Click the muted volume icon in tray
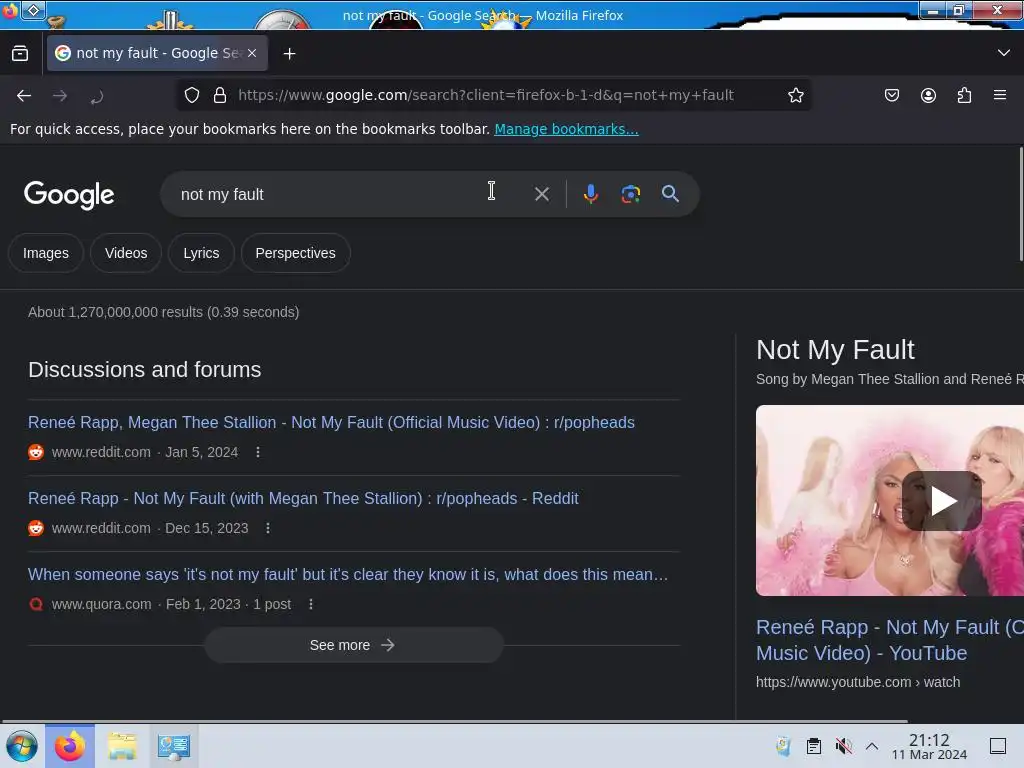Viewport: 1024px width, 768px height. pyautogui.click(x=843, y=746)
